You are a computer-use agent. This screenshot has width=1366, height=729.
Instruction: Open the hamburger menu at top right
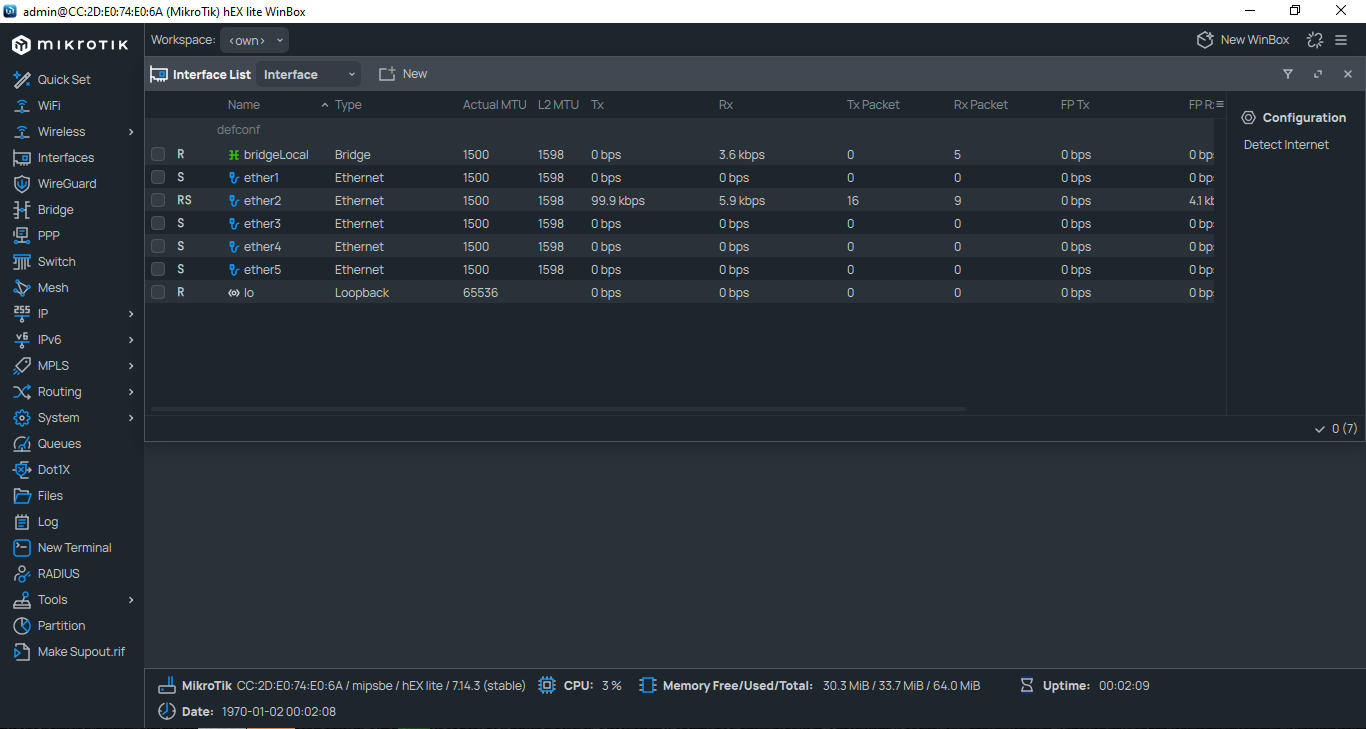click(1342, 40)
